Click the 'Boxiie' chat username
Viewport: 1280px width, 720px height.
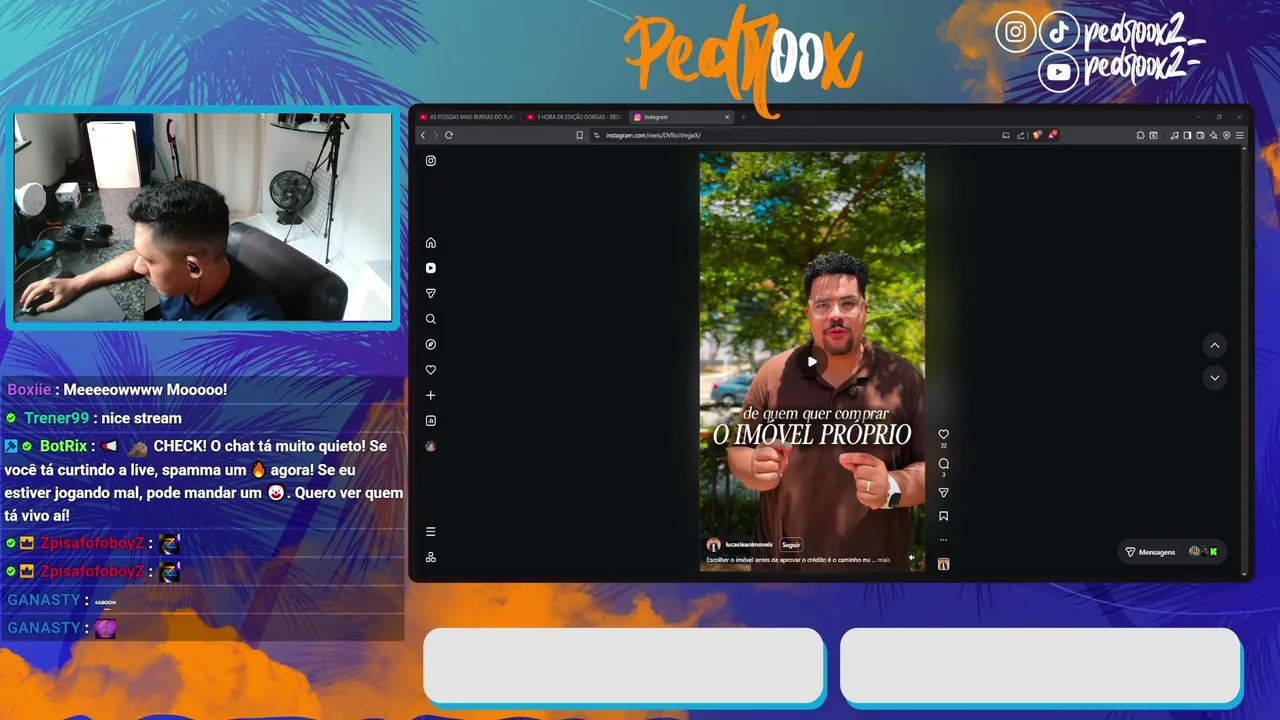(x=29, y=390)
